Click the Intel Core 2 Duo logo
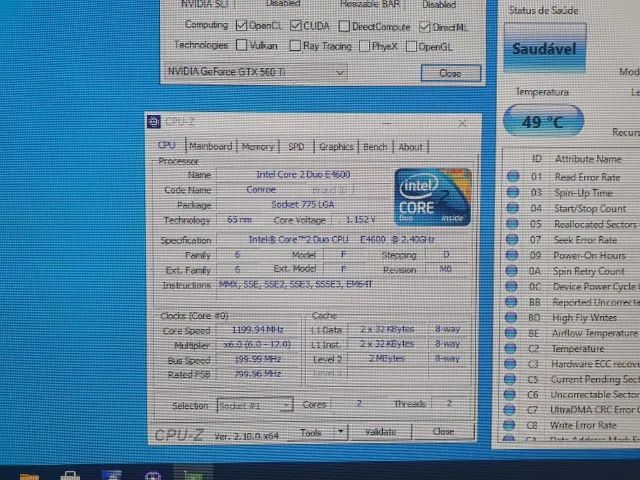Image resolution: width=640 pixels, height=480 pixels. coord(433,197)
